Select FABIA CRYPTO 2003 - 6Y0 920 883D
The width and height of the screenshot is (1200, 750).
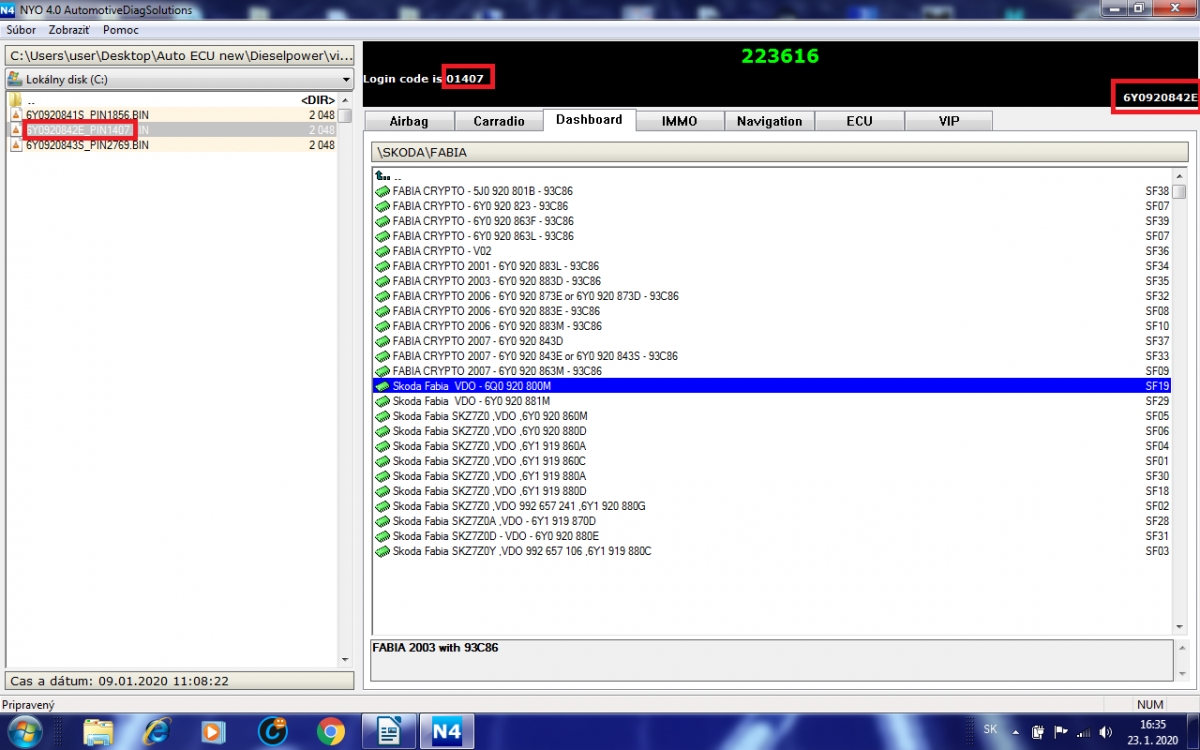click(x=771, y=281)
